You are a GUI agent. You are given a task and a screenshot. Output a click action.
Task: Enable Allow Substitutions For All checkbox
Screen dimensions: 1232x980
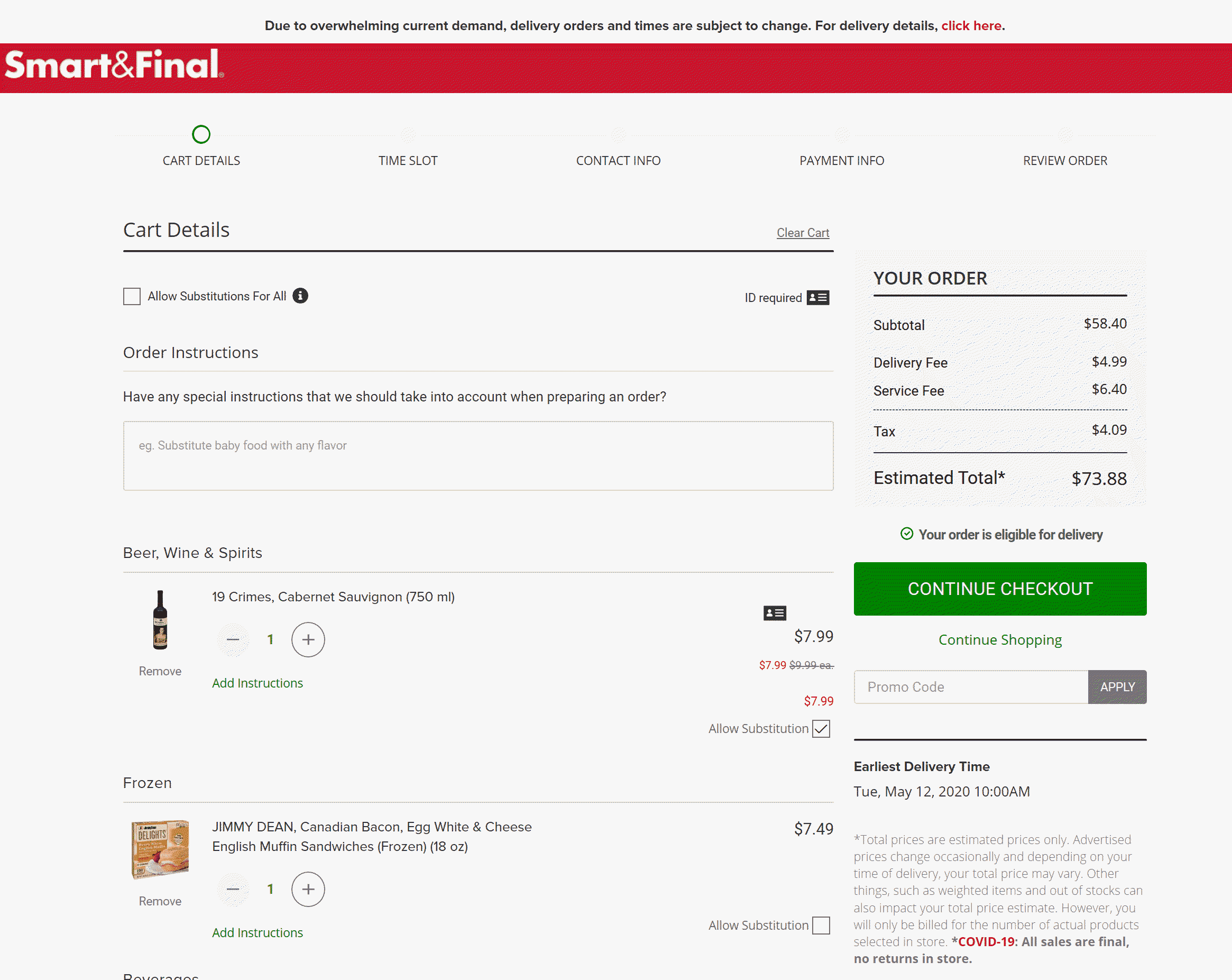[132, 296]
